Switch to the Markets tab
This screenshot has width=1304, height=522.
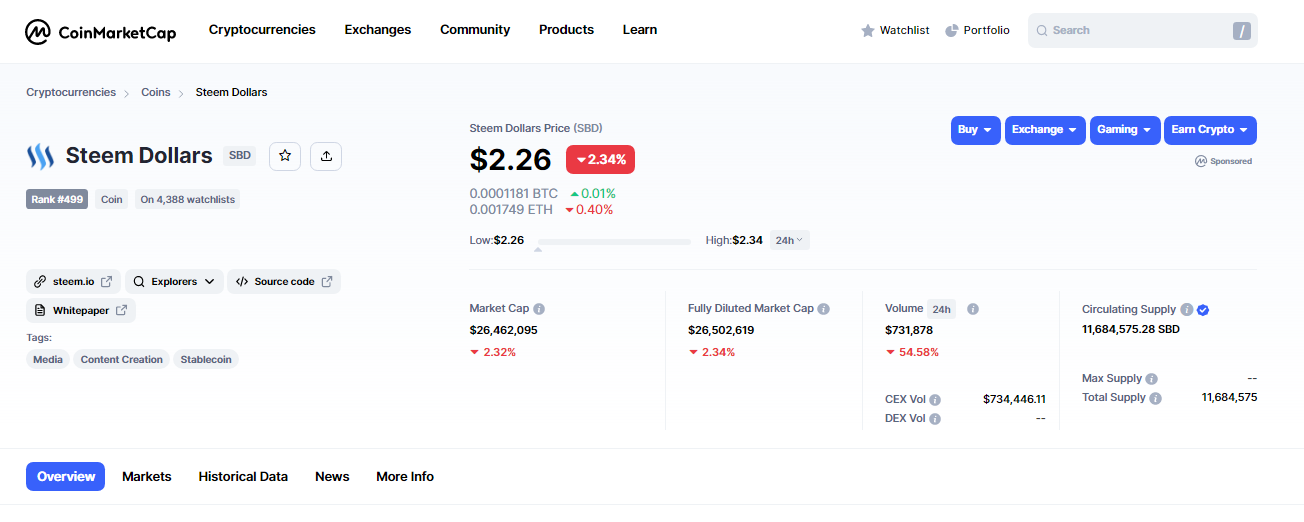pyautogui.click(x=147, y=477)
